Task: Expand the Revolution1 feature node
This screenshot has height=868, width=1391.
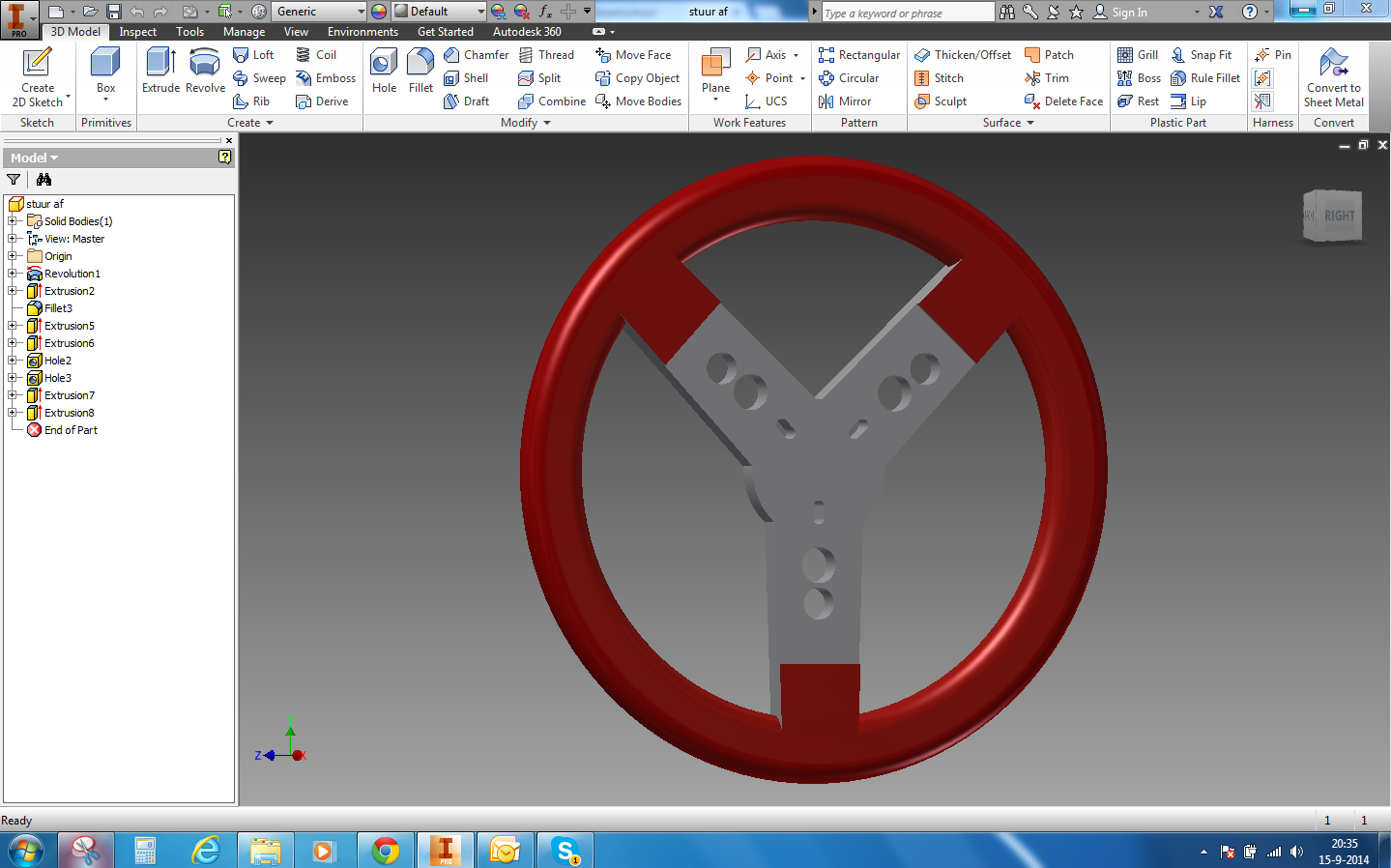Action: [x=13, y=274]
